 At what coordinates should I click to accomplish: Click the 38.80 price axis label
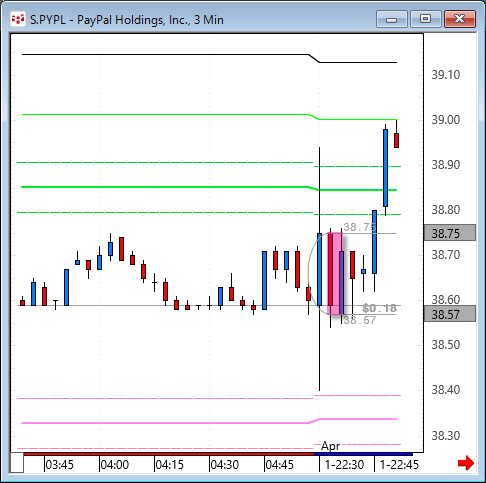(446, 210)
